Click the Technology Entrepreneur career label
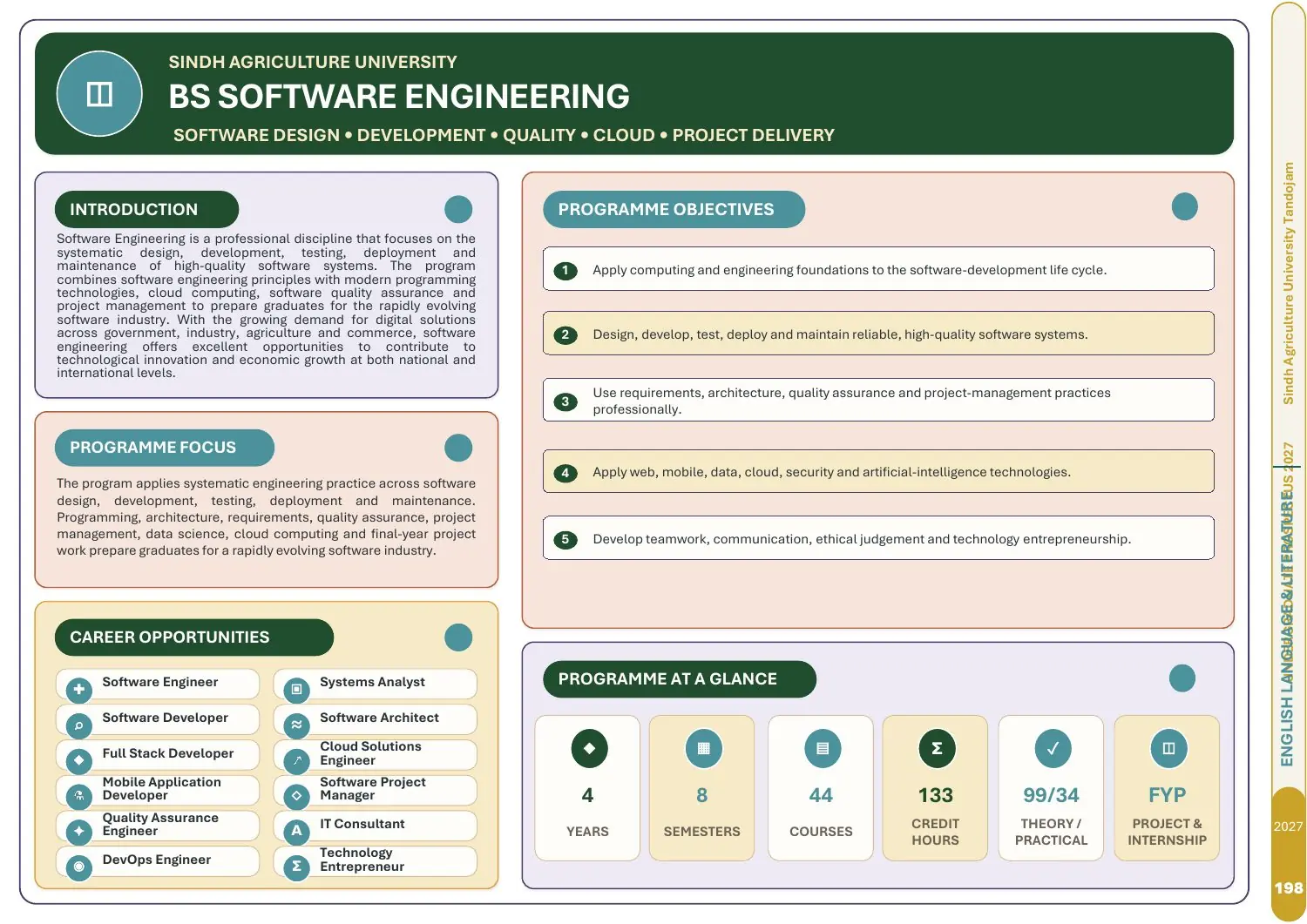Viewport: 1307px width, 924px height. 362,860
